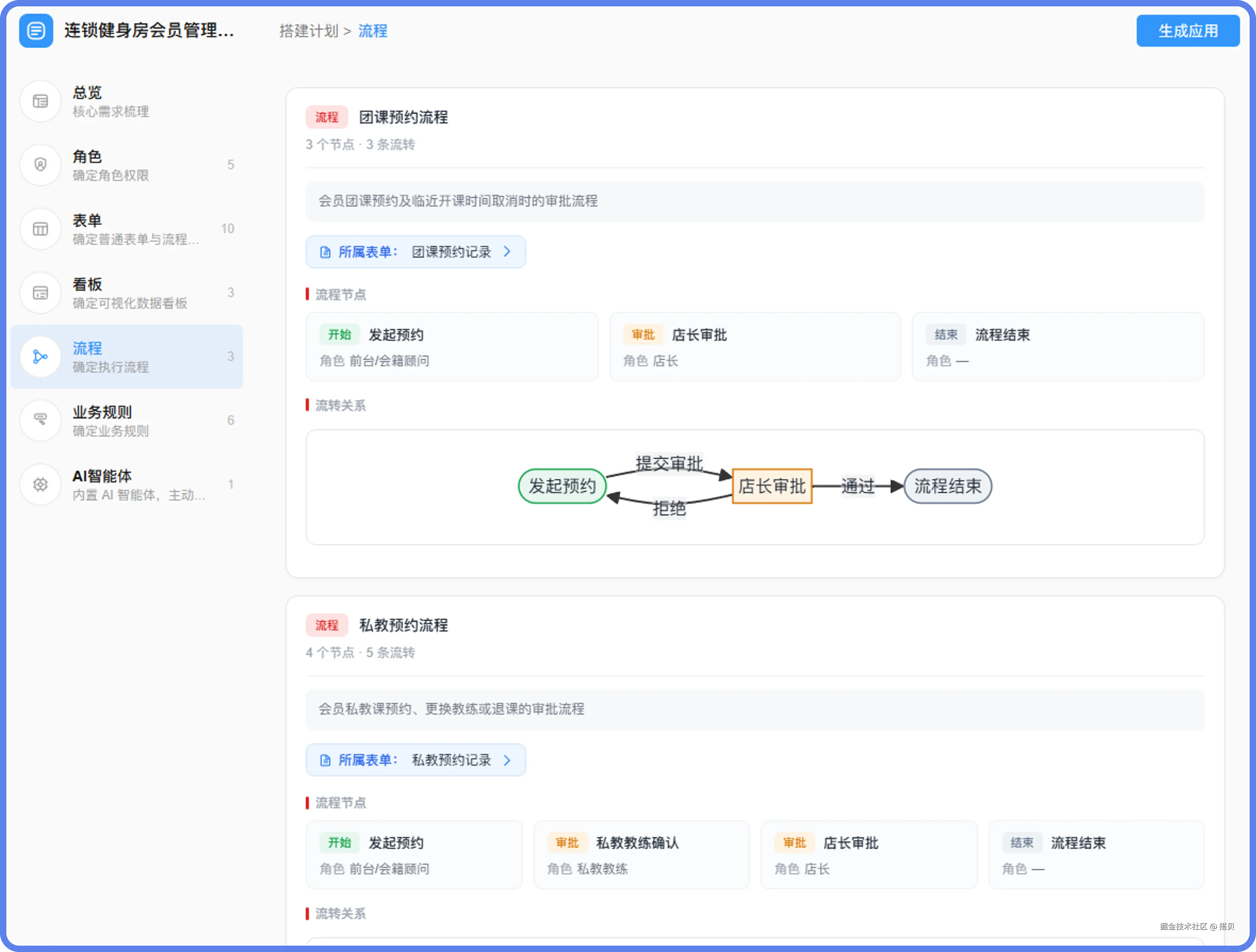
Task: Open the 总览 overview icon
Action: click(40, 102)
